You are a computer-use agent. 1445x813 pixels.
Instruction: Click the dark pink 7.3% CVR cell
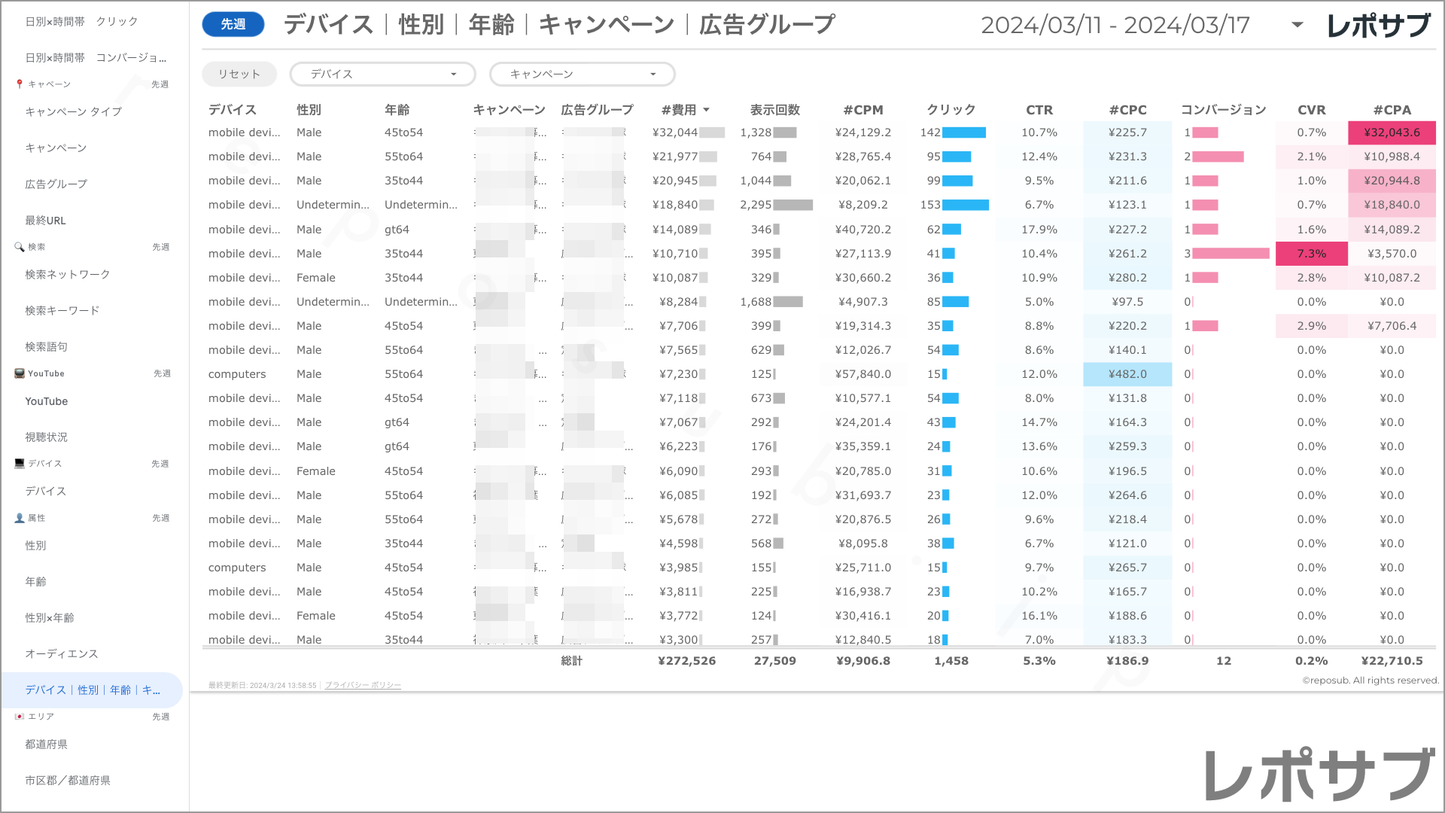pyautogui.click(x=1311, y=254)
